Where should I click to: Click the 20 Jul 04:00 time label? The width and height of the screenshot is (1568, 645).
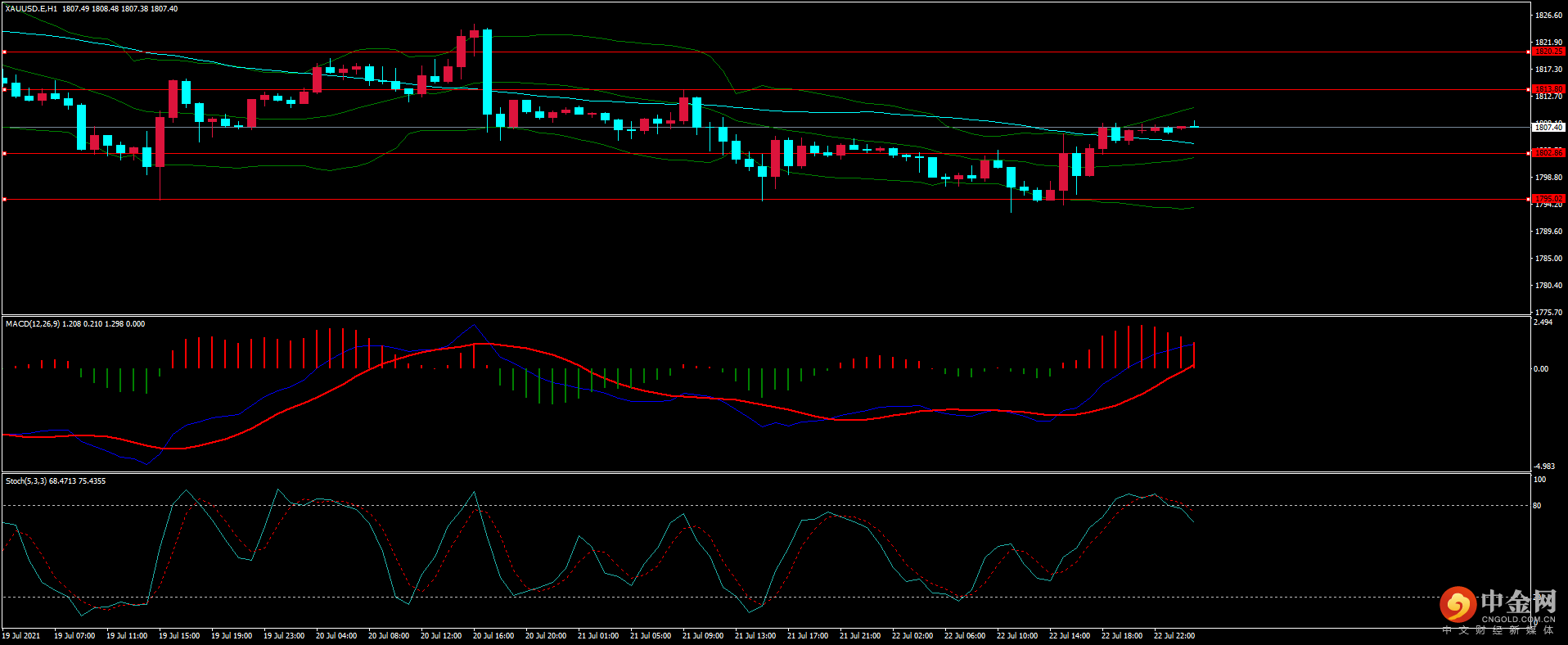pyautogui.click(x=336, y=636)
